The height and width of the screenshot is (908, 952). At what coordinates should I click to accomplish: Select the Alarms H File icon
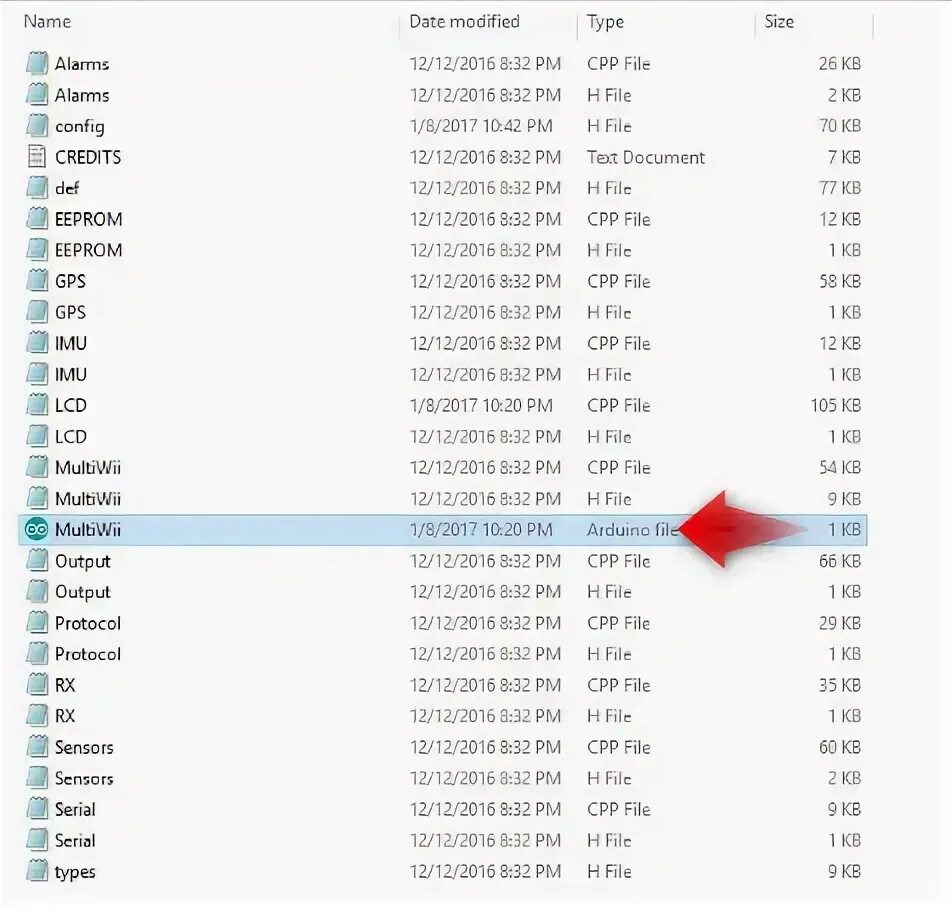click(x=37, y=95)
